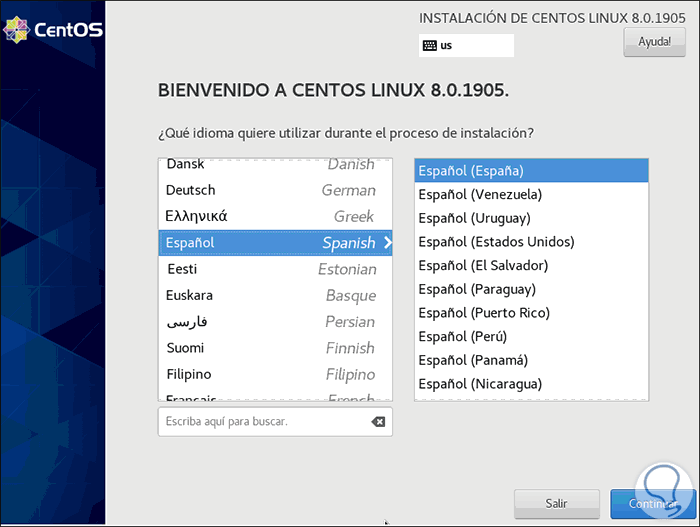The width and height of the screenshot is (700, 527).
Task: Select Filipino language row
Action: [275, 375]
